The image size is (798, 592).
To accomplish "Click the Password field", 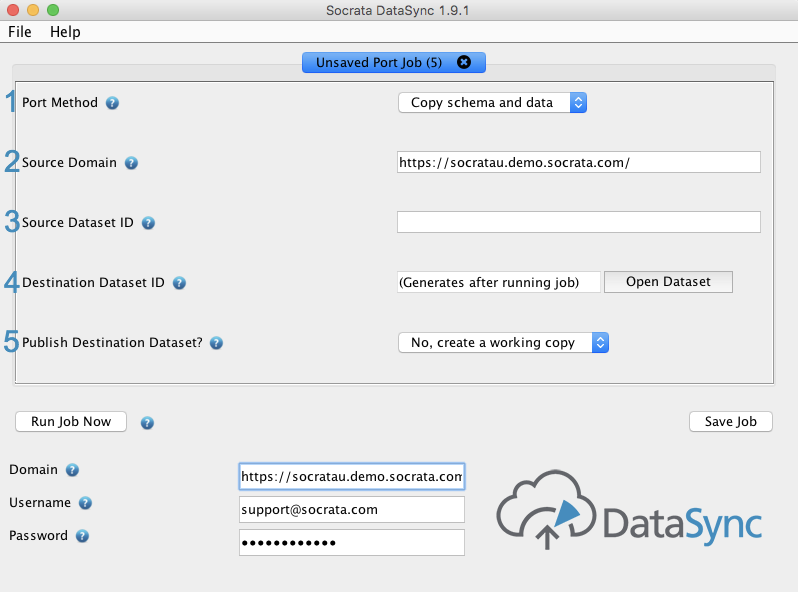I will pos(352,543).
